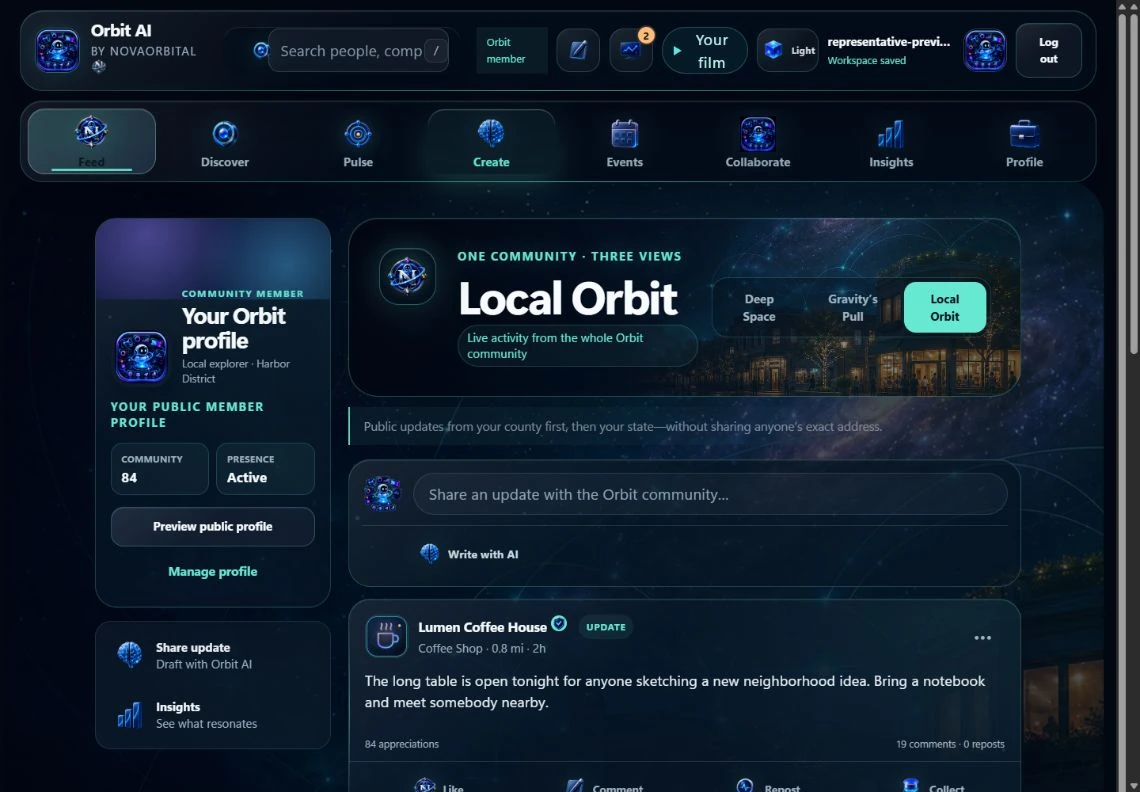Click the Your Orbit profile heading

click(x=233, y=328)
